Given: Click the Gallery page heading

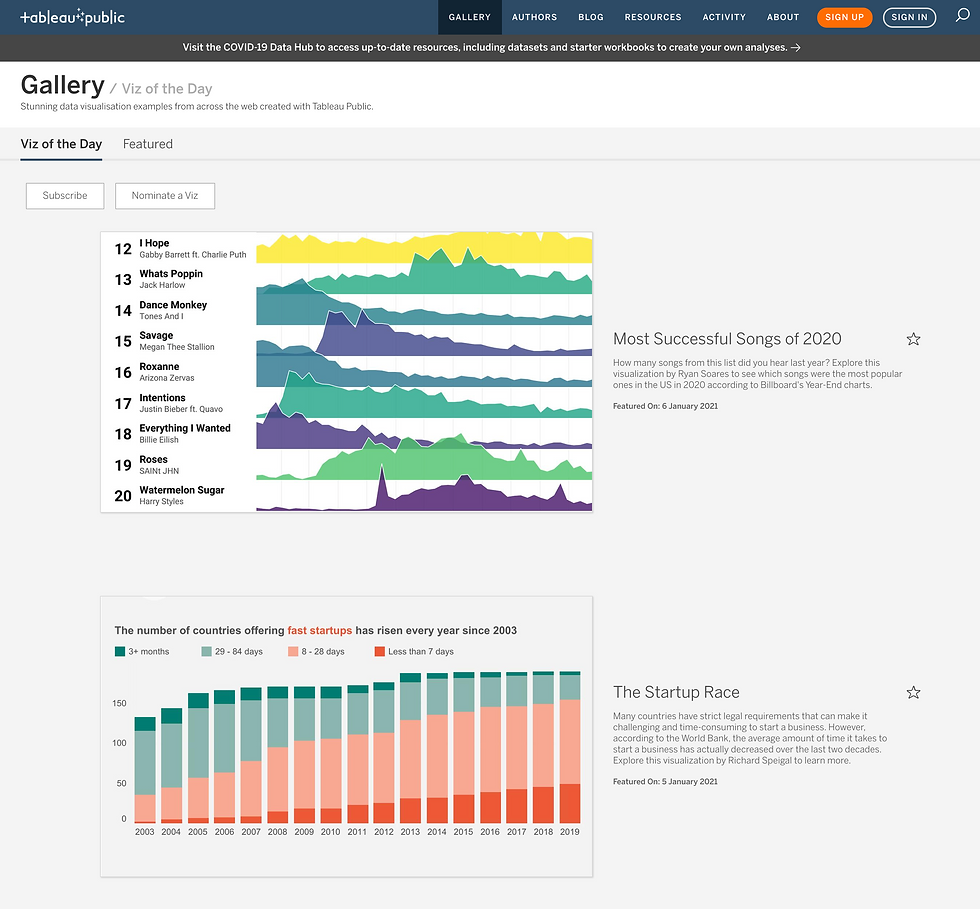Looking at the screenshot, I should point(62,86).
